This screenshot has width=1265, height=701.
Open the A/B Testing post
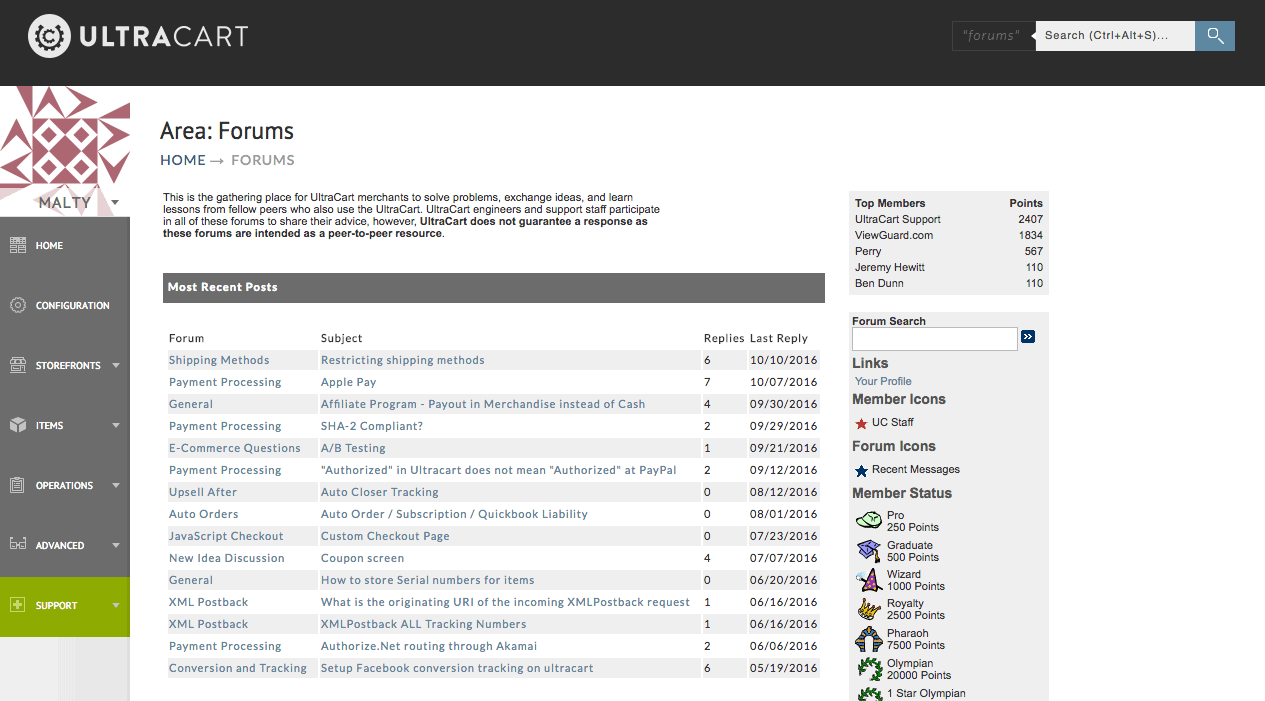tap(353, 448)
